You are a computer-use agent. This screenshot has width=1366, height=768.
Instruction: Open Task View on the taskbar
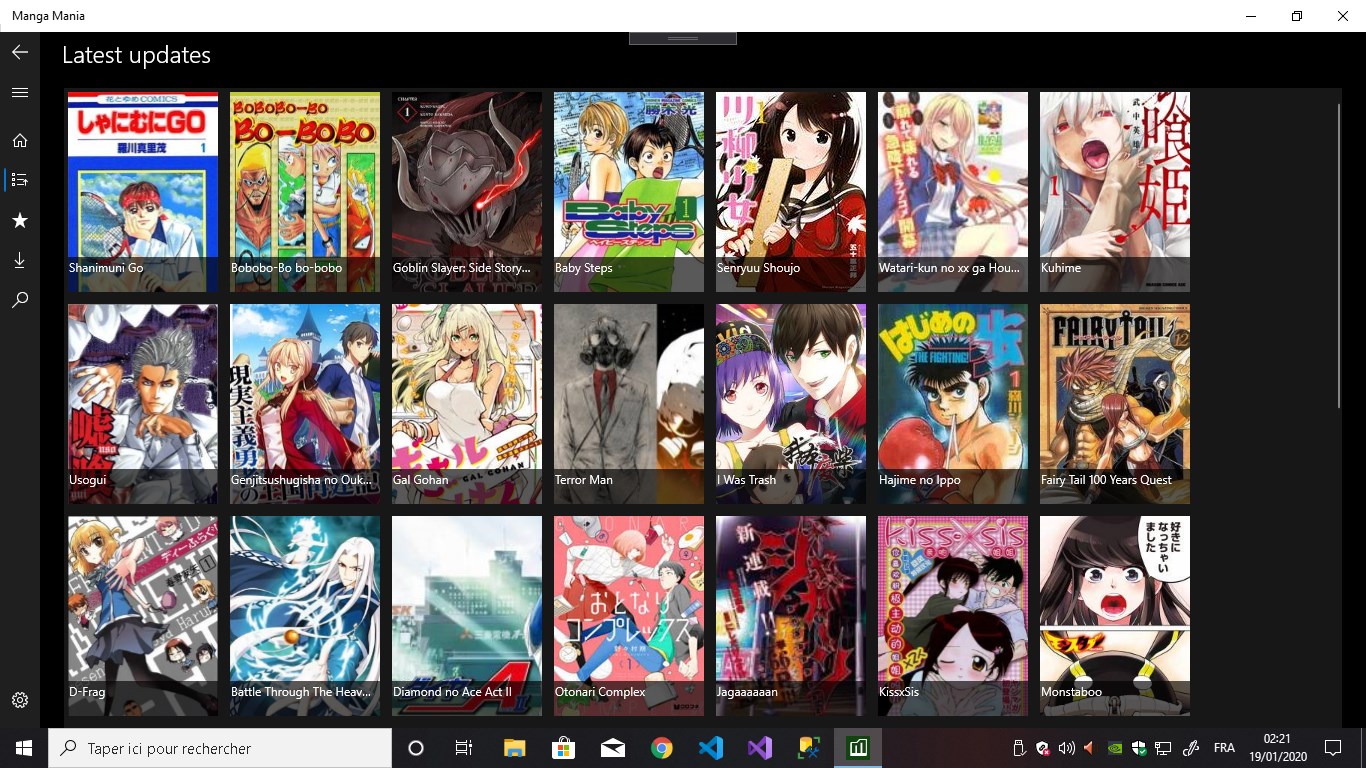[464, 748]
